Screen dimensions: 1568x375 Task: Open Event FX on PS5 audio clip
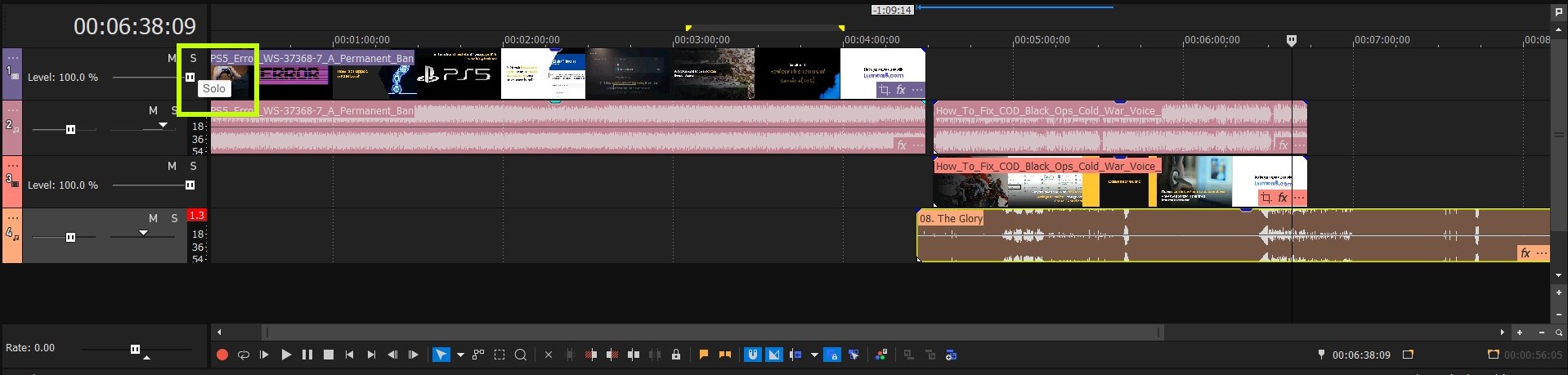click(902, 145)
